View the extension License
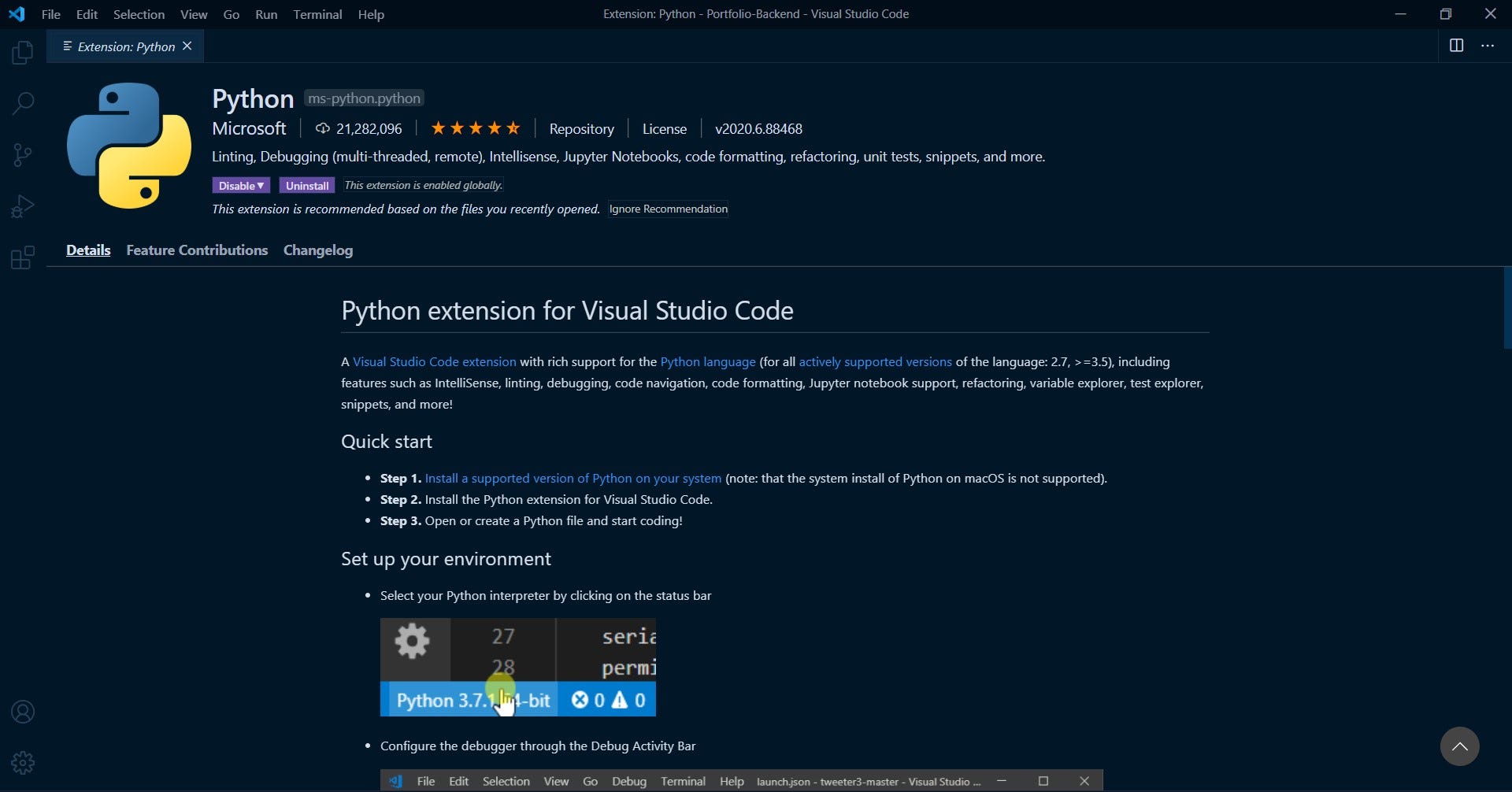The width and height of the screenshot is (1512, 792). (664, 128)
